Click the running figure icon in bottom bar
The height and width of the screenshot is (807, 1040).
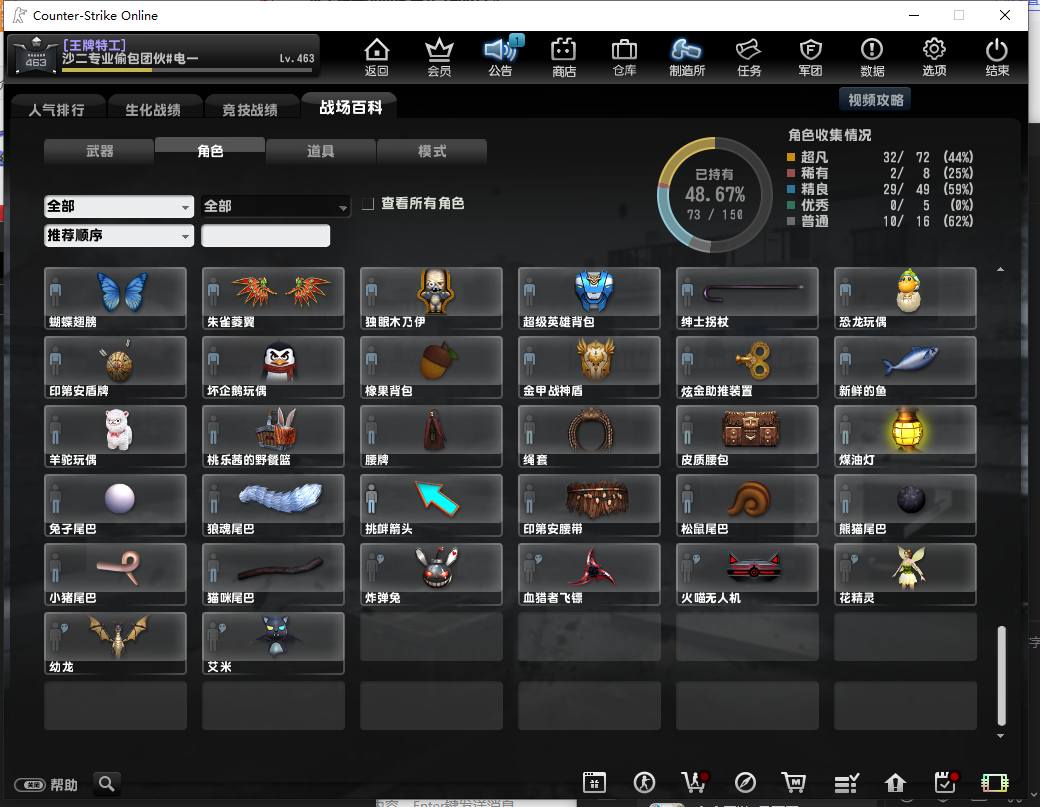(644, 783)
